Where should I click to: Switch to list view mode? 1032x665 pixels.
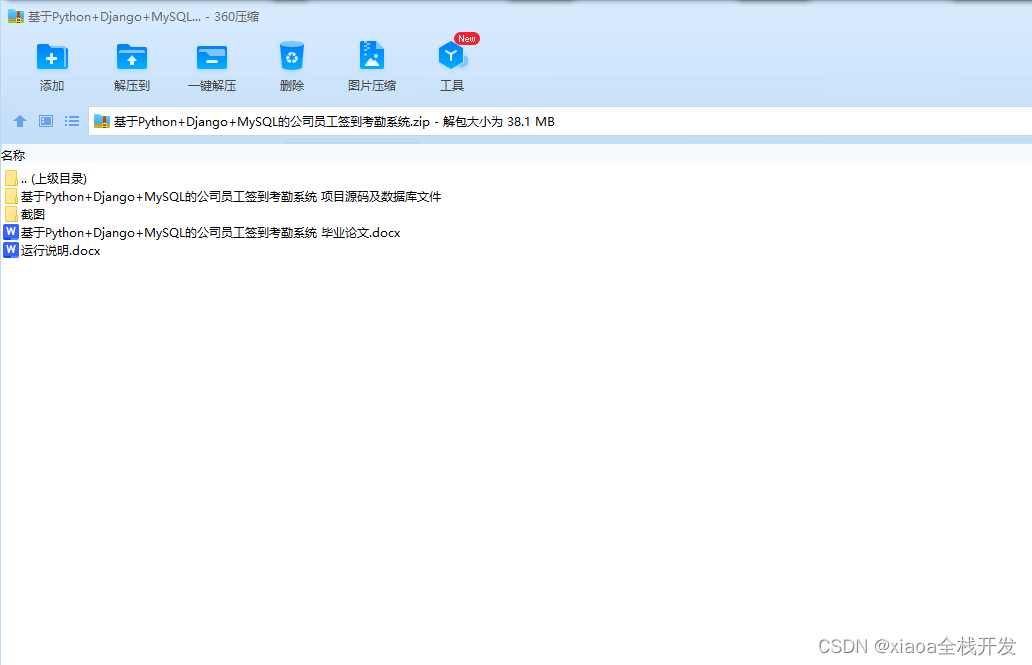[71, 121]
